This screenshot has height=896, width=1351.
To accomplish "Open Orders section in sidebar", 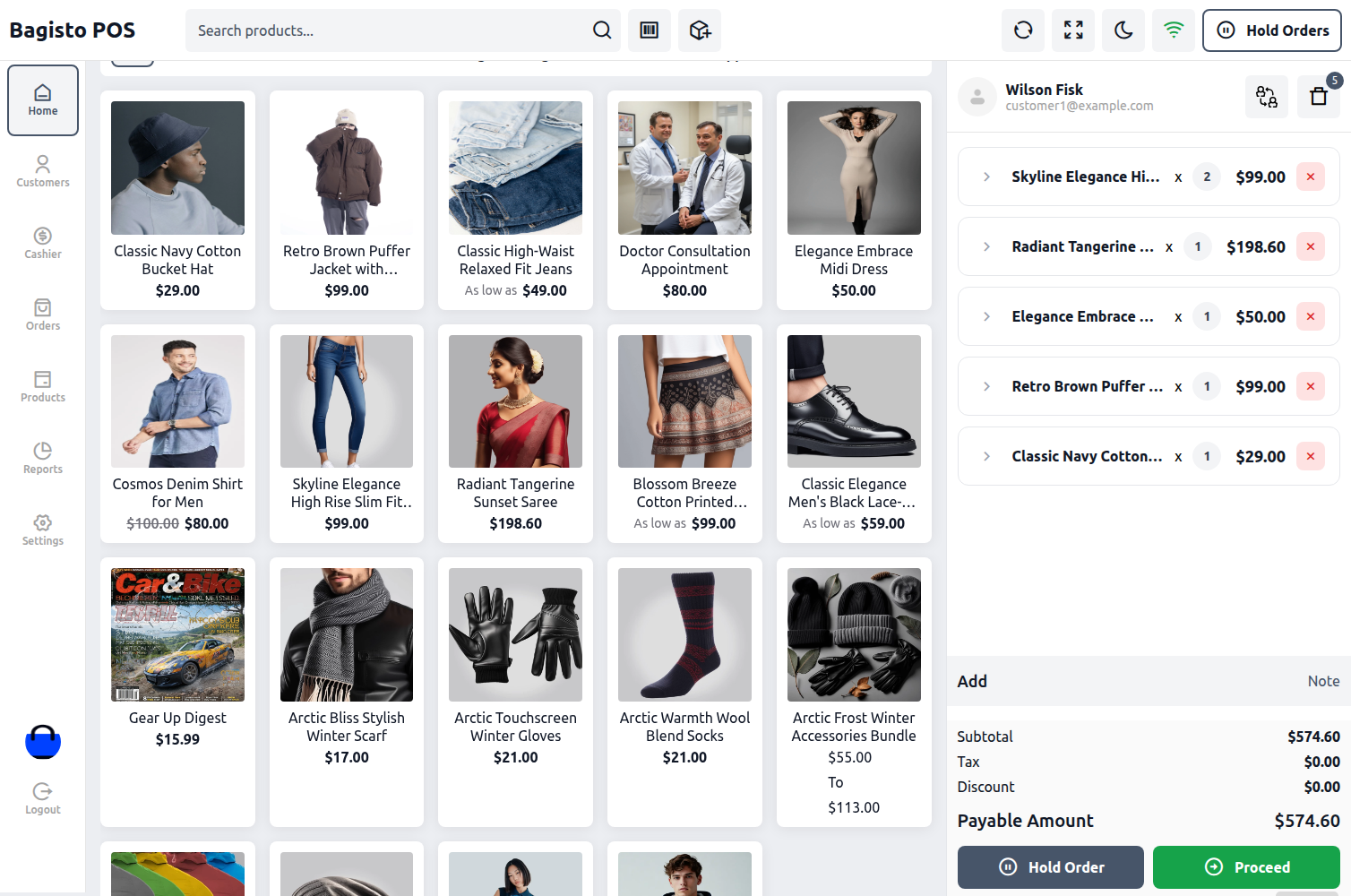I will 43,314.
